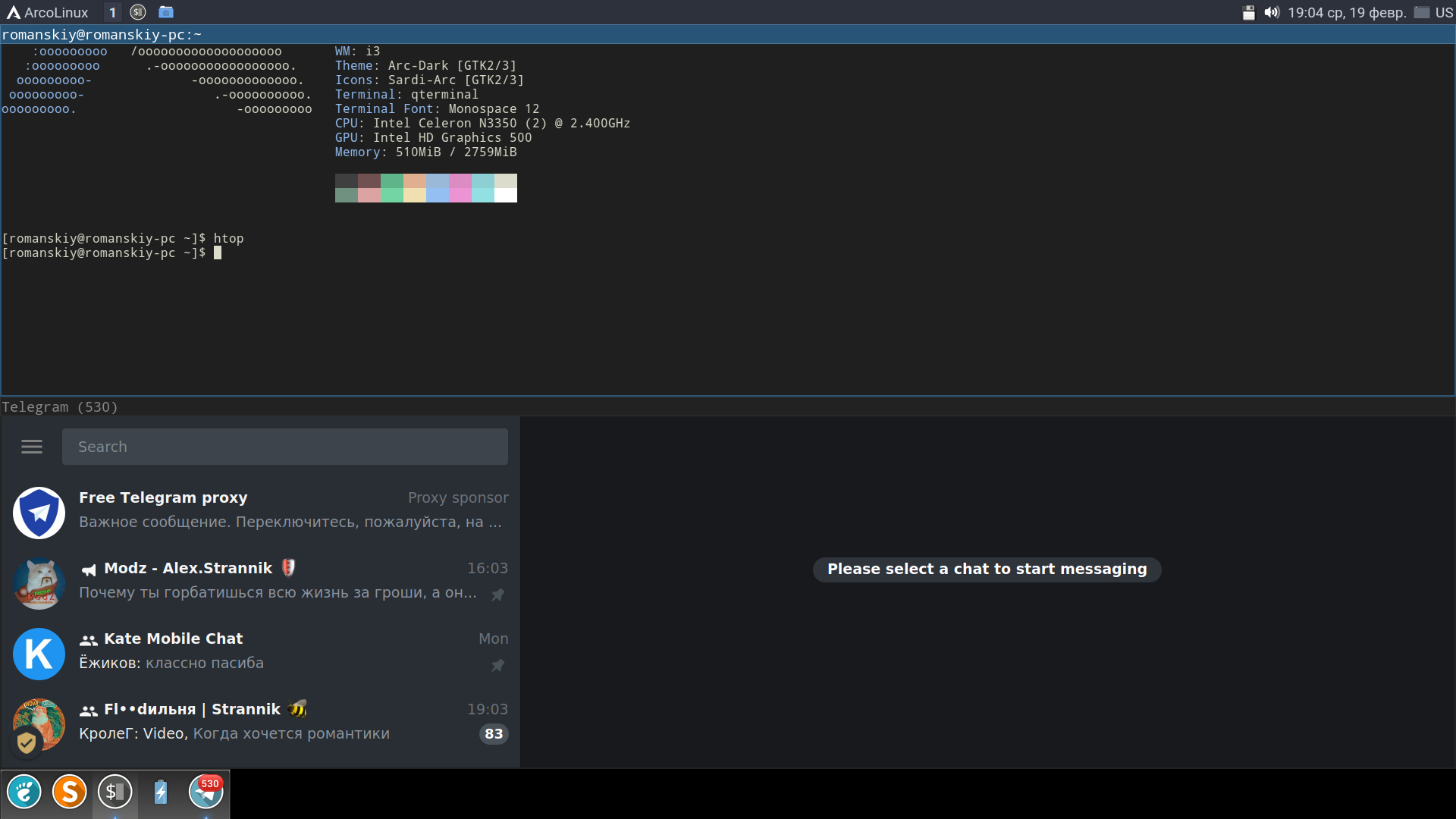Open the Telegram hamburger menu
Viewport: 1456px width, 819px height.
pyautogui.click(x=32, y=447)
